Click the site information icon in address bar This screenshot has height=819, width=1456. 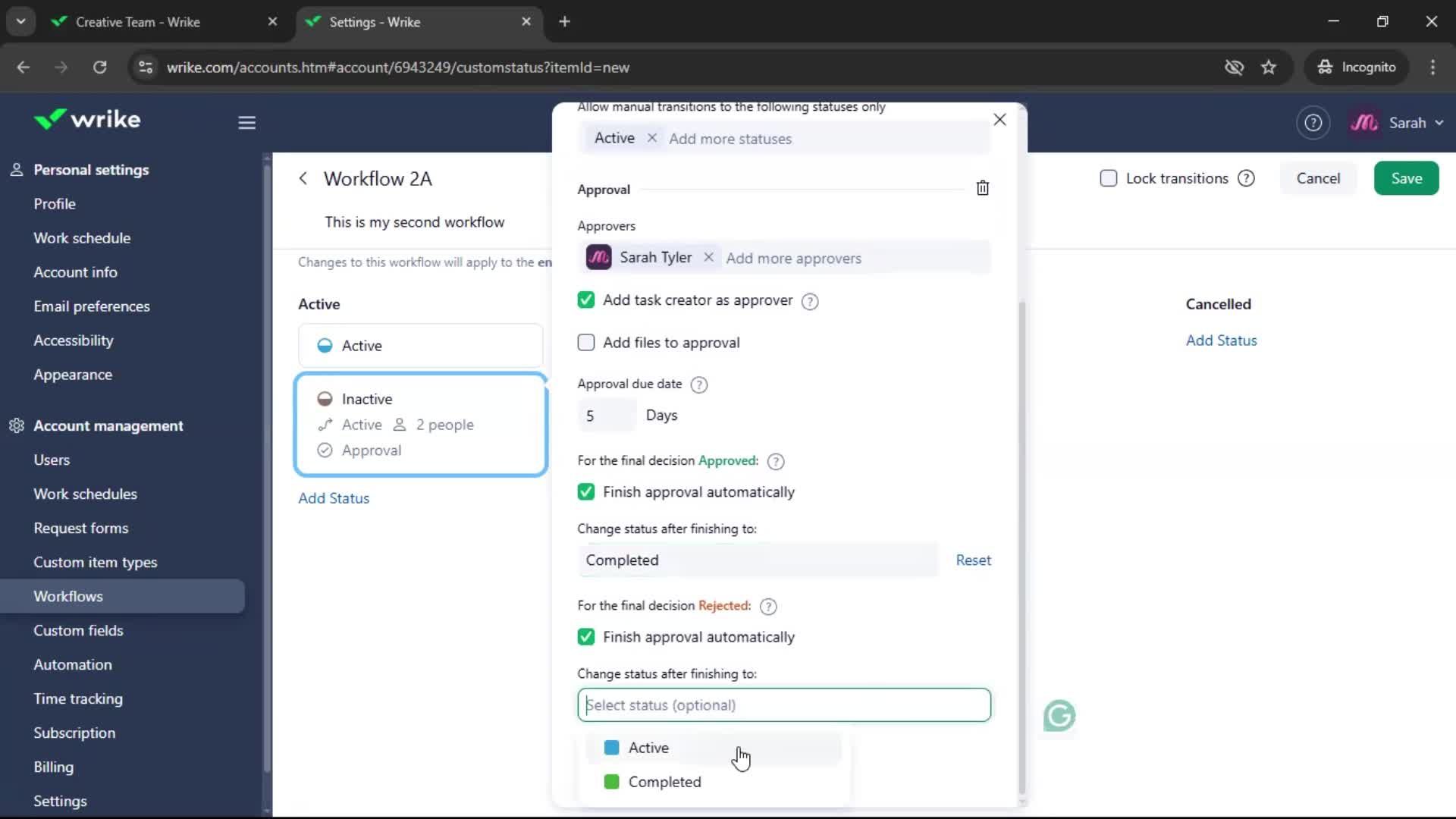[146, 67]
